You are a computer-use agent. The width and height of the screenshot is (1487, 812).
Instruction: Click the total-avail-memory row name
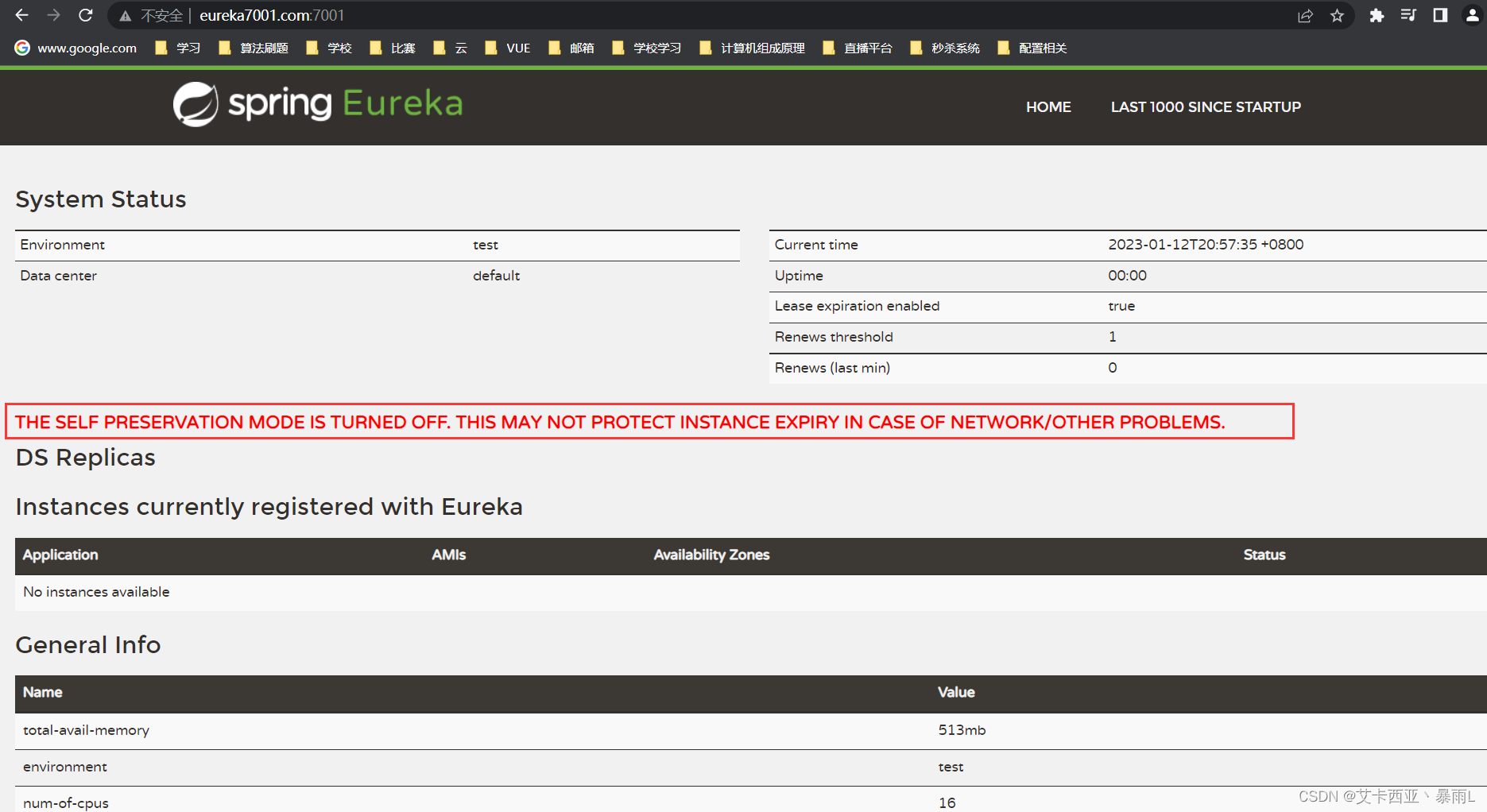[x=86, y=730]
